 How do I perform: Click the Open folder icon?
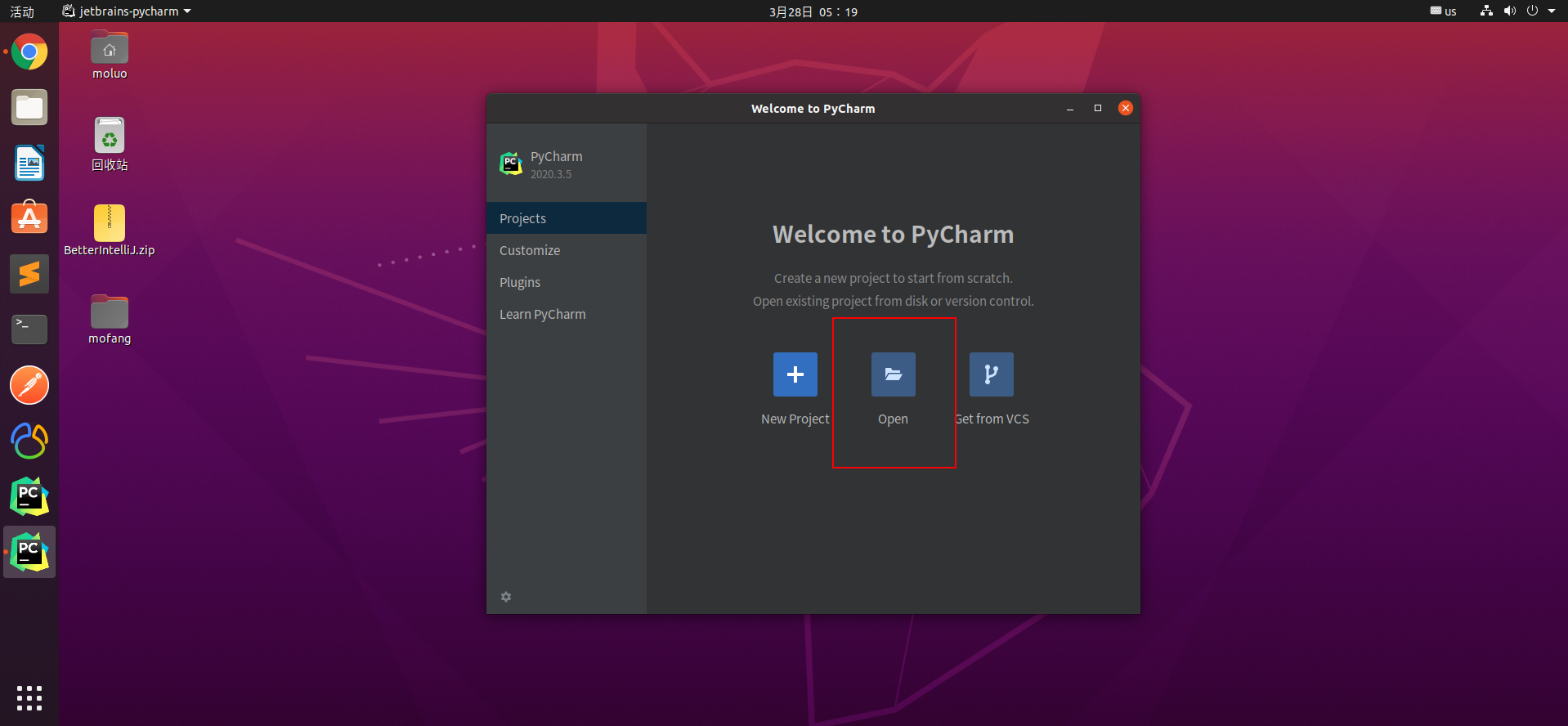(893, 374)
